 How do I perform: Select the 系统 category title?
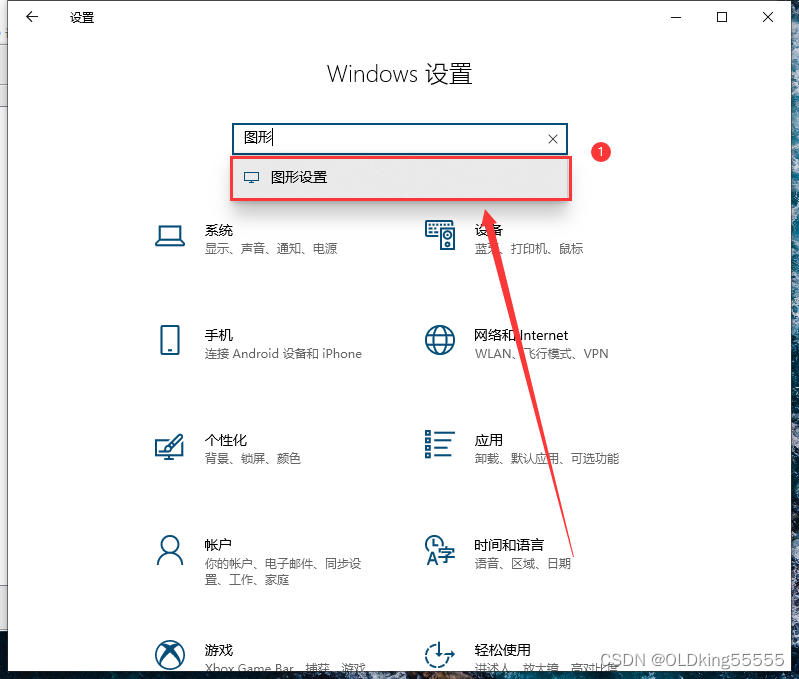pyautogui.click(x=219, y=230)
